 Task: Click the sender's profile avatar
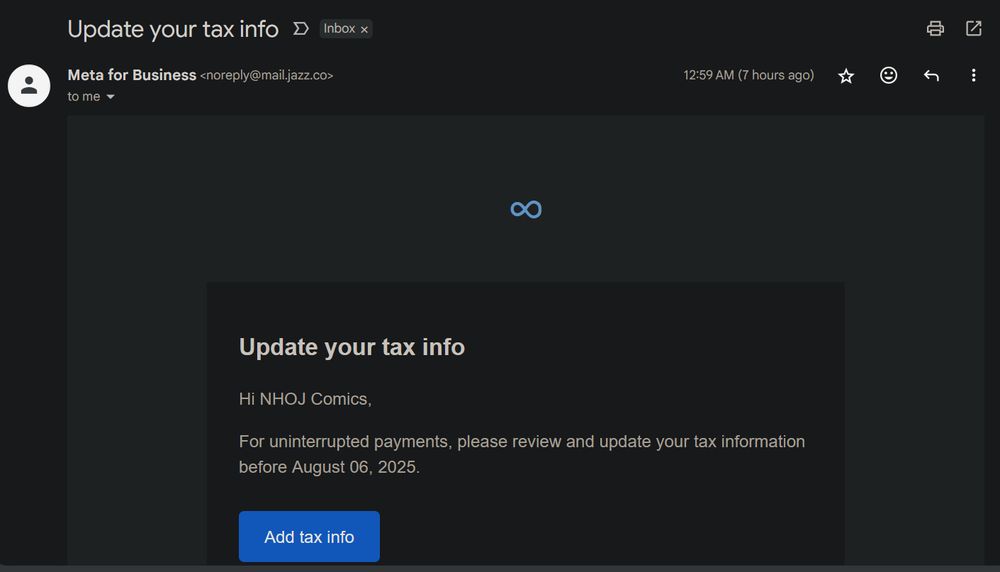pos(29,85)
